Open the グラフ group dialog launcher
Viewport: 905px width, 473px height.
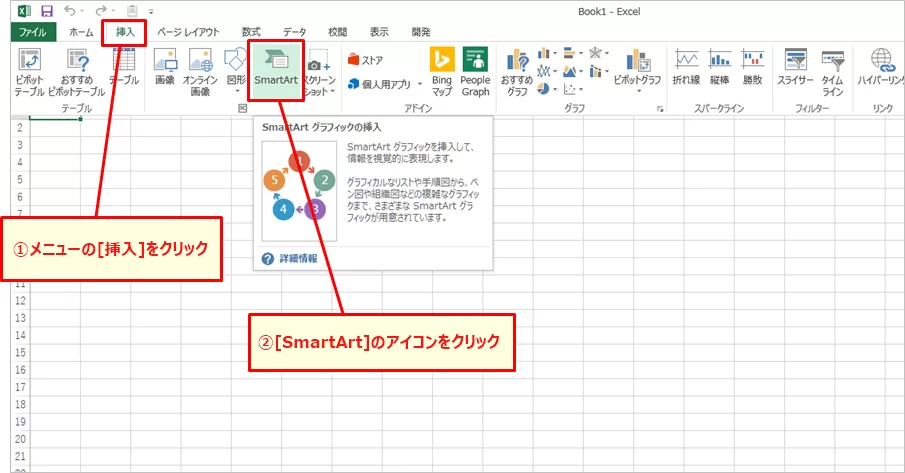[660, 108]
